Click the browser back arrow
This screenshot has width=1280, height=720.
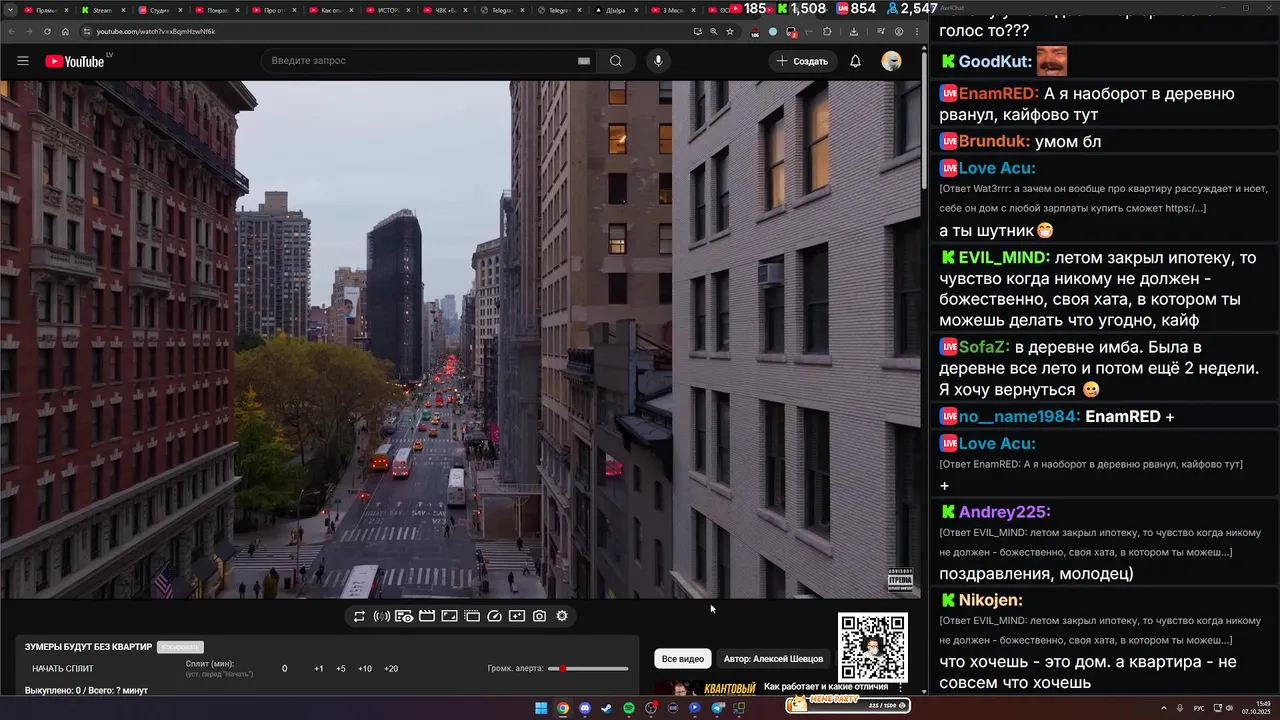click(x=11, y=31)
